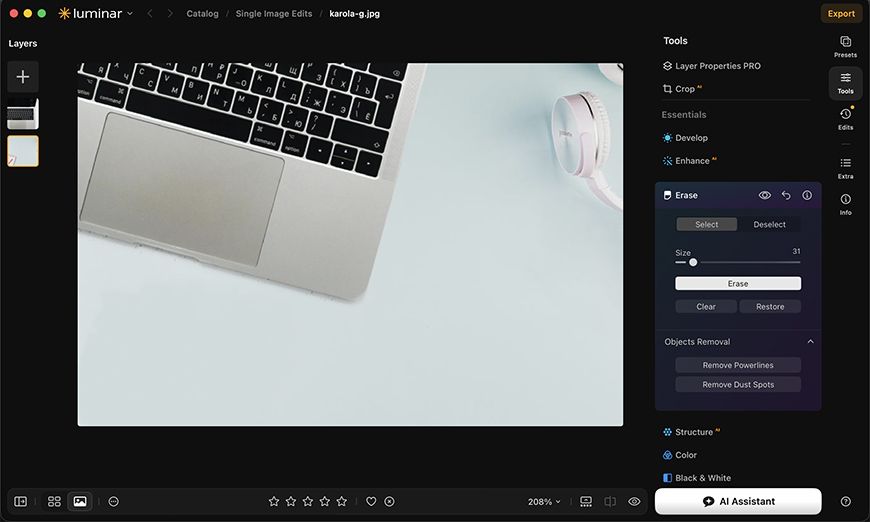The width and height of the screenshot is (870, 522).
Task: Collapse the Objects Removal section chevron
Action: (x=811, y=342)
